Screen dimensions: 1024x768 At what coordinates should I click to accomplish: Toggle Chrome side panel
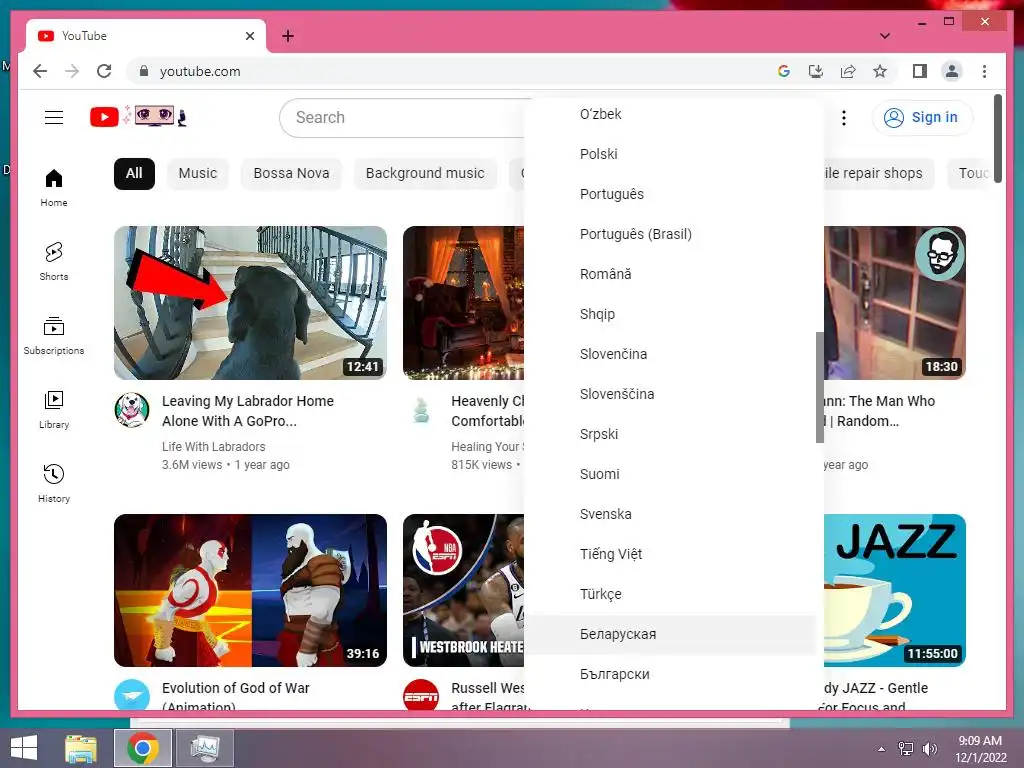pos(920,71)
